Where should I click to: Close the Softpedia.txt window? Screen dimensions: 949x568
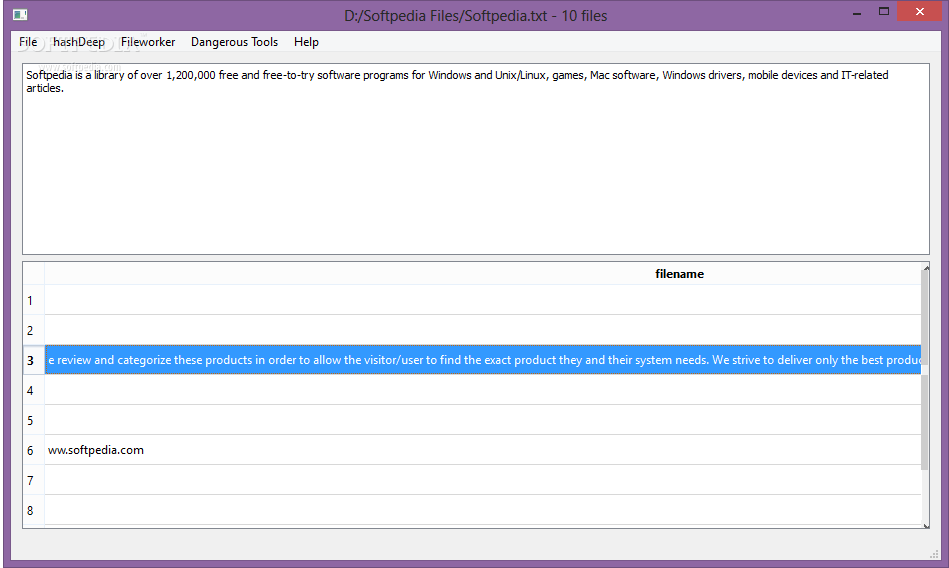click(919, 12)
